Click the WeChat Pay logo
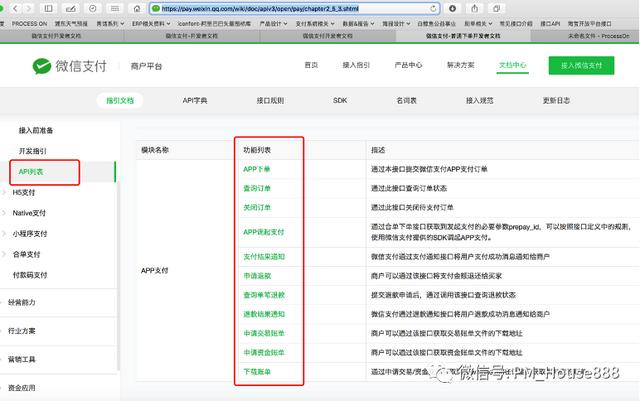640x401 pixels. click(x=69, y=66)
